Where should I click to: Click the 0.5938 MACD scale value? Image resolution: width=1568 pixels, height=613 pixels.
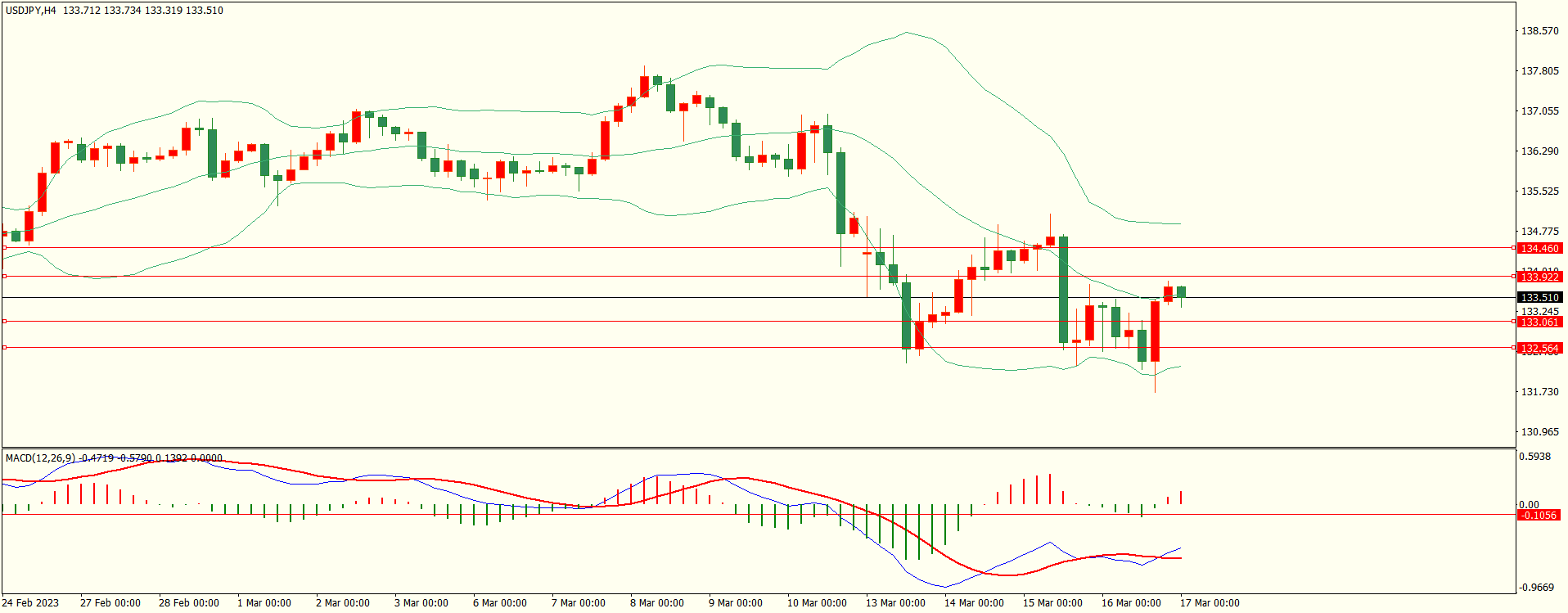(x=1535, y=457)
